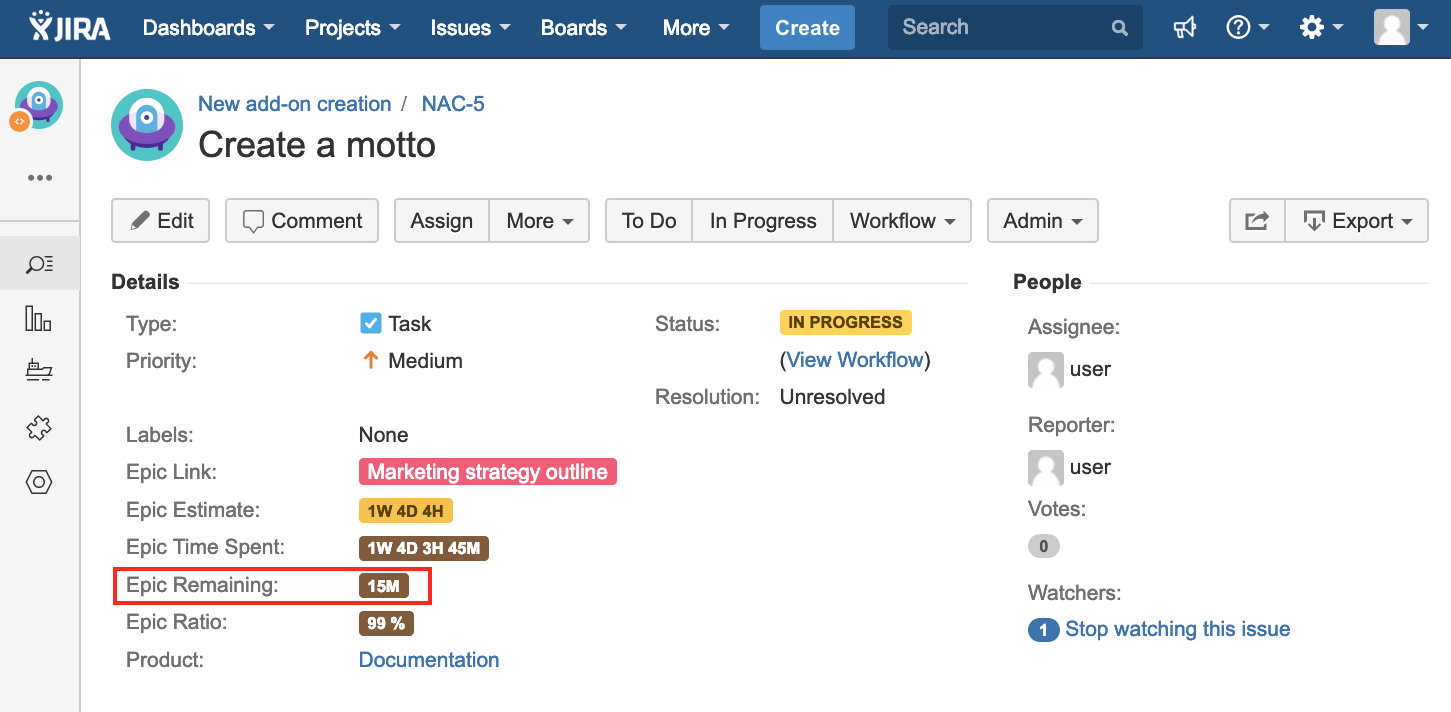Expand the Export dropdown
This screenshot has width=1451, height=712.
tap(1357, 221)
